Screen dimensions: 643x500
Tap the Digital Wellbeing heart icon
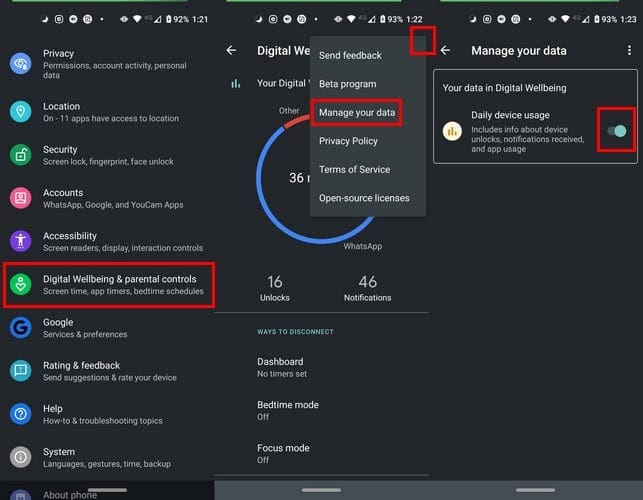[21, 284]
